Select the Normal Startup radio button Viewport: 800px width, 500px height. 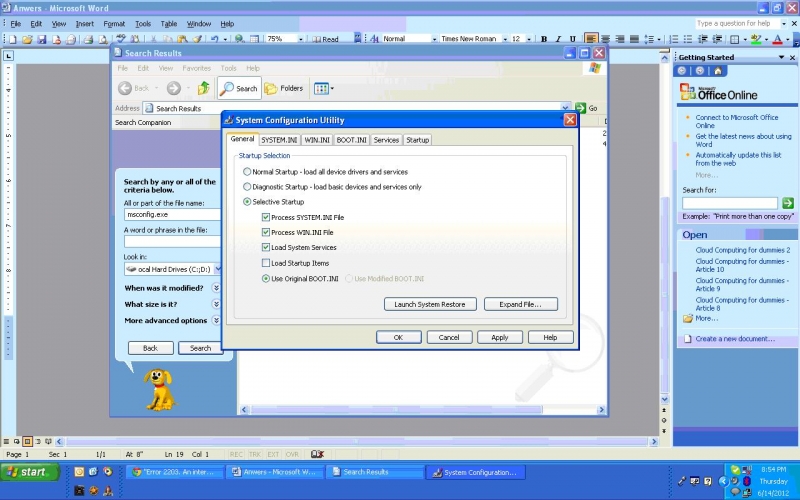(248, 172)
